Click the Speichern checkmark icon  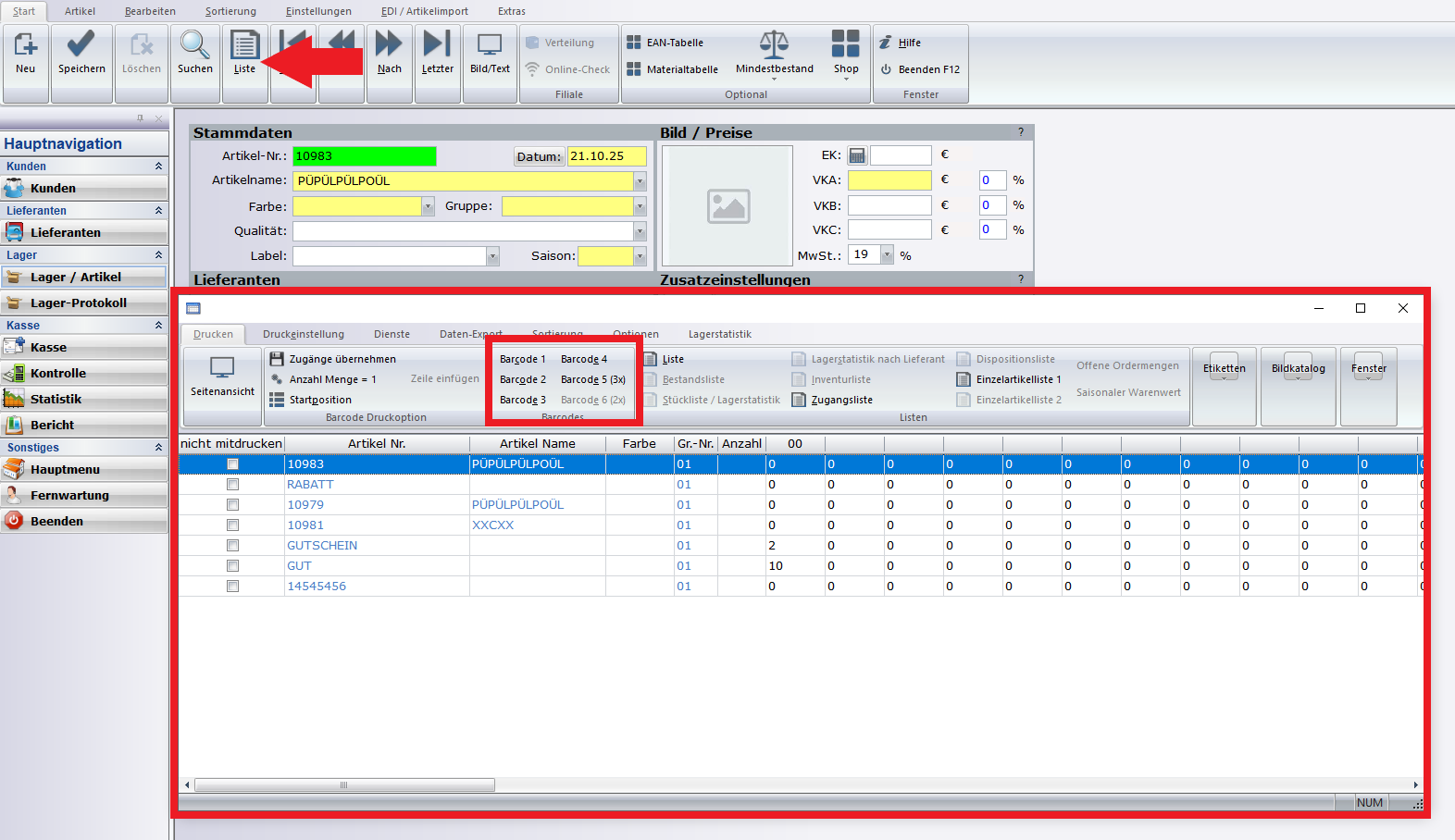tap(81, 45)
